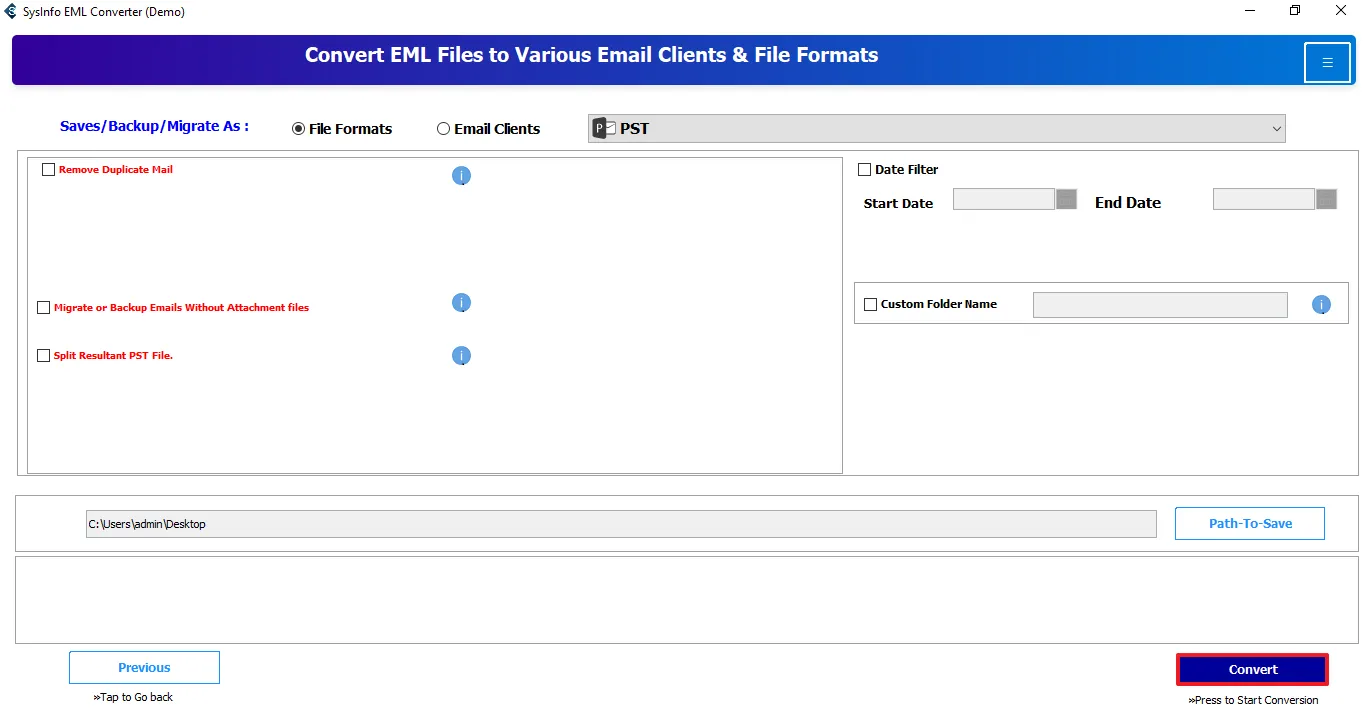Click info icon beside Remove Duplicate Mail
Viewport: 1366px width, 728px height.
click(461, 176)
